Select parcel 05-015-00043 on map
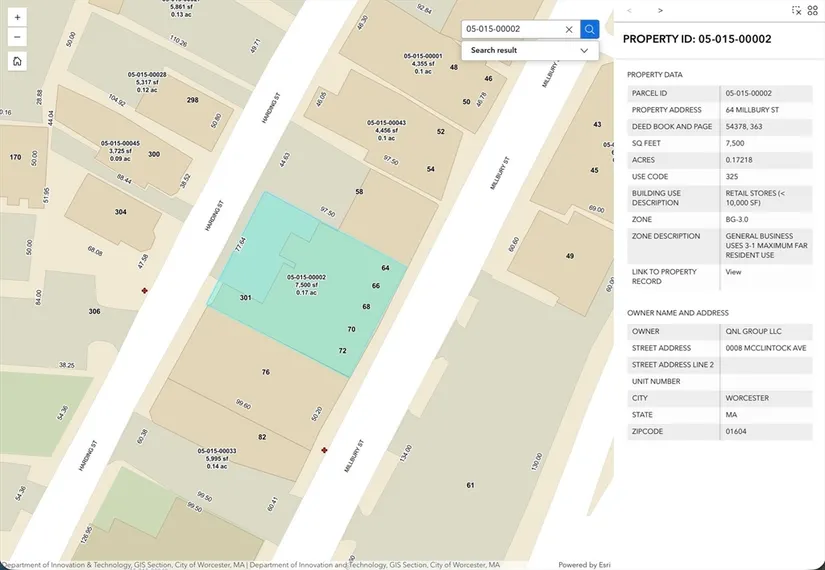 point(390,130)
